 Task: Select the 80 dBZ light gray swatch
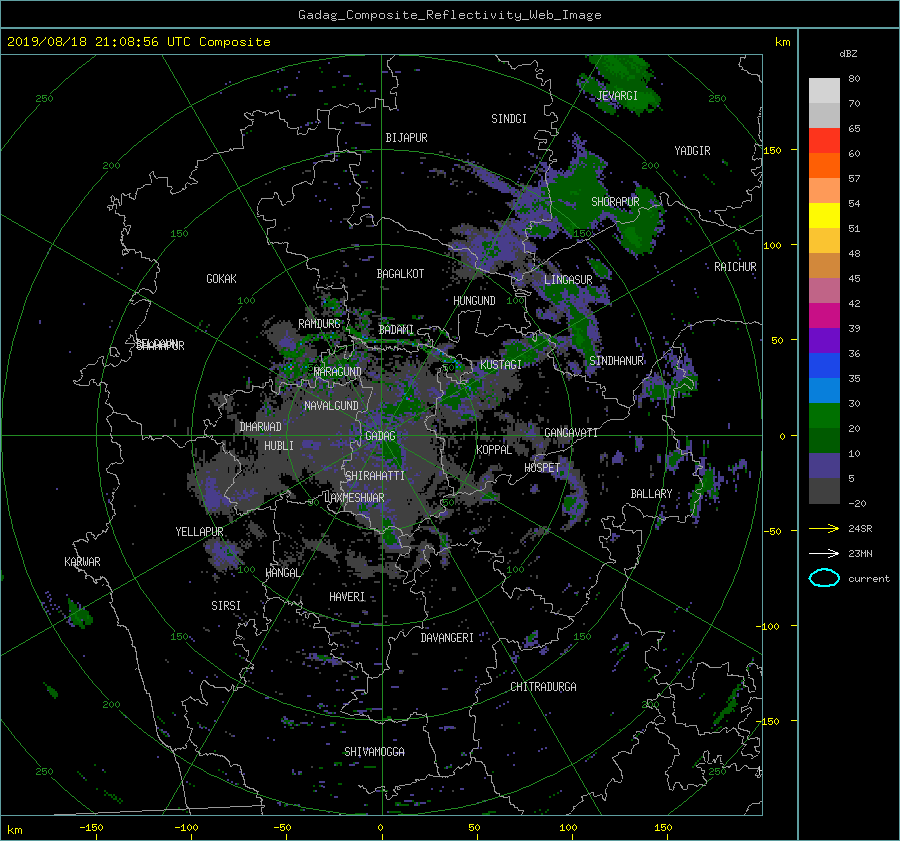pos(824,90)
